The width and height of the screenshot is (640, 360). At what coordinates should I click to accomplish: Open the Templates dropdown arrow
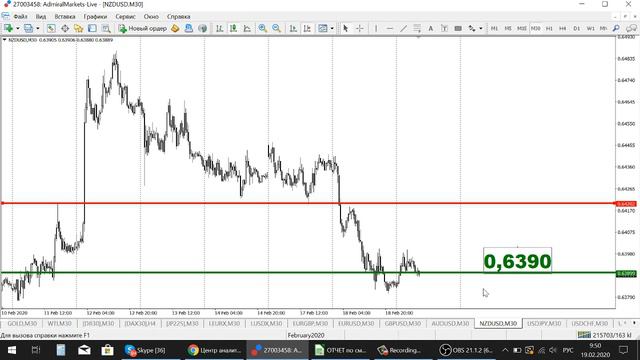(332, 29)
